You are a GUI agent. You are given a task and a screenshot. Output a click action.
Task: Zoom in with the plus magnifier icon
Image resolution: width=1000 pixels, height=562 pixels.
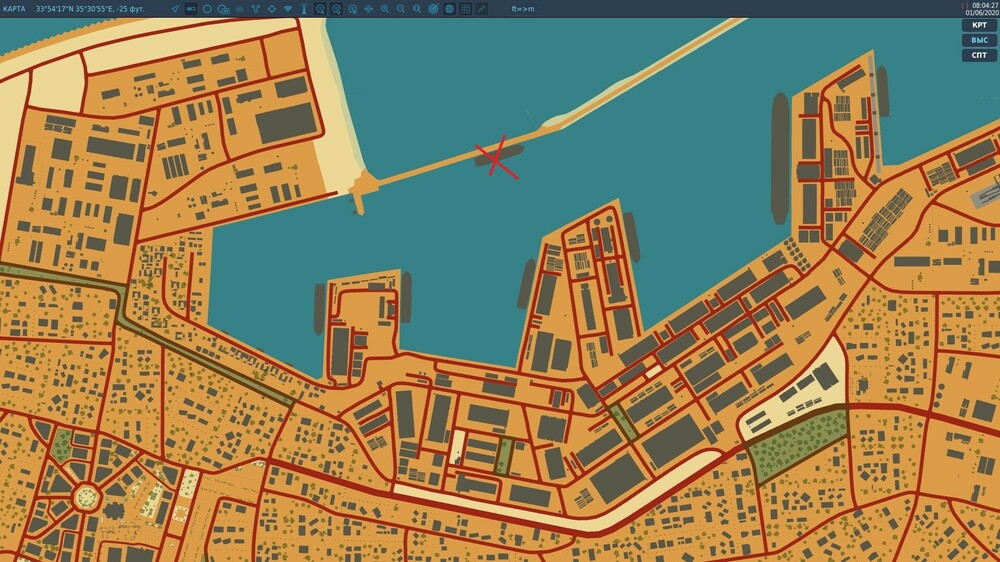385,9
